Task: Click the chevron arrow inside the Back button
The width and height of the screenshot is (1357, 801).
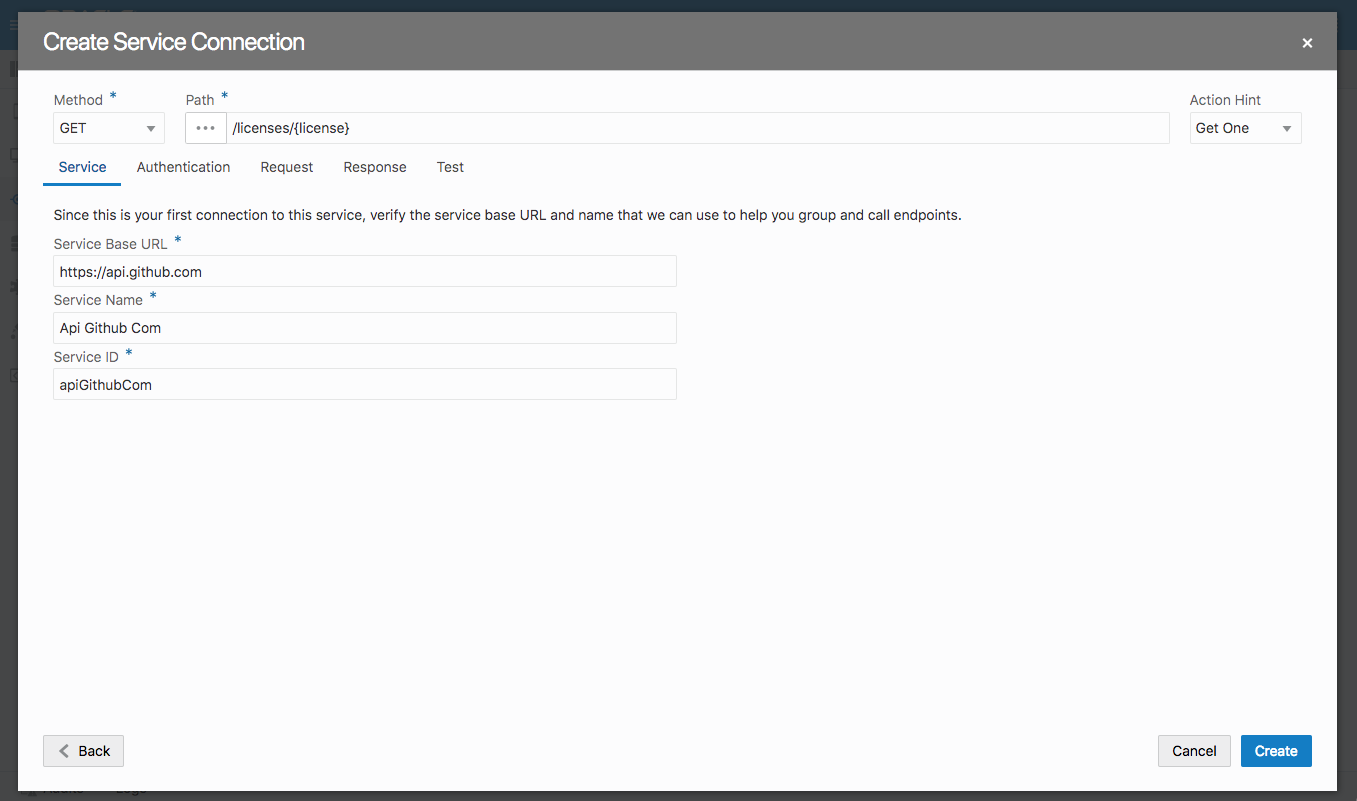Action: pos(61,750)
